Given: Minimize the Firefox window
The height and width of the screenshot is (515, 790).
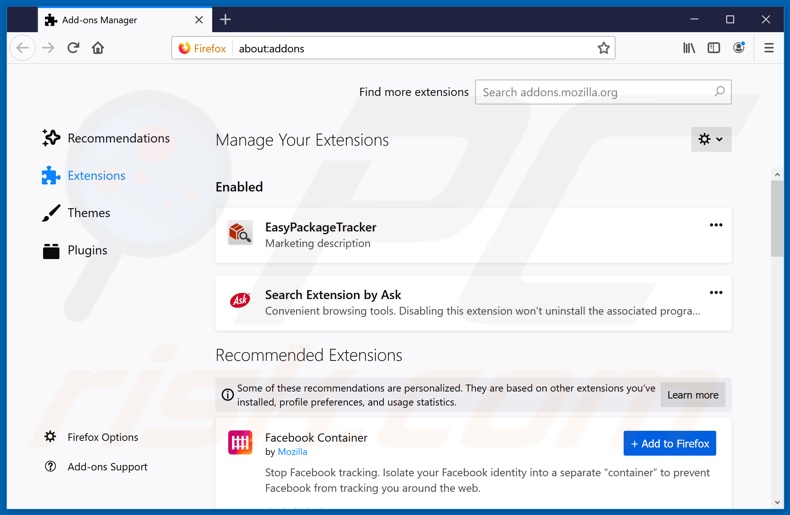Looking at the screenshot, I should (x=694, y=19).
